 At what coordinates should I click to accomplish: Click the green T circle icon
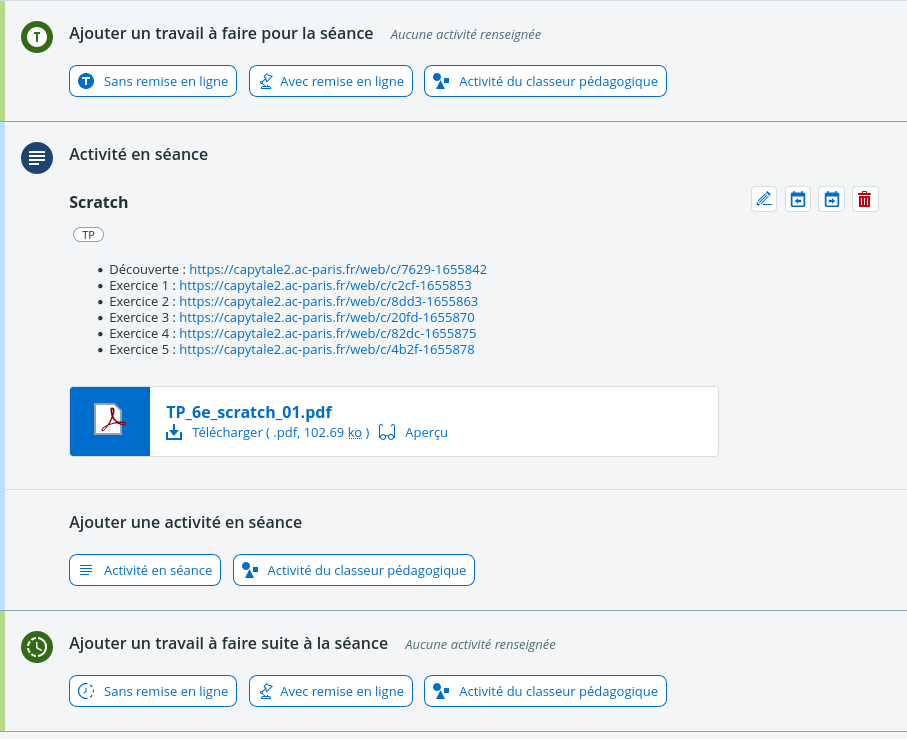37,37
